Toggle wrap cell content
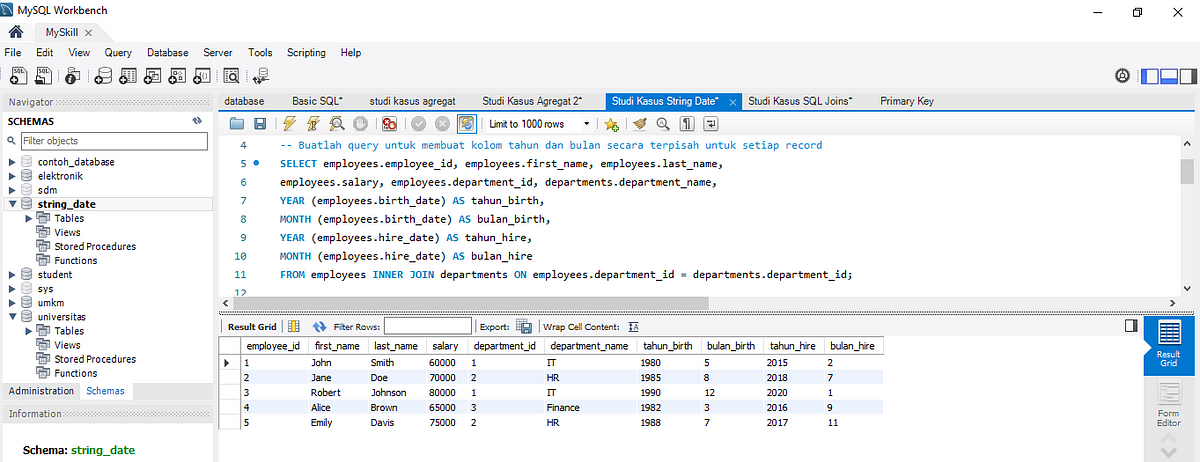Image resolution: width=1200 pixels, height=462 pixels. click(x=634, y=326)
